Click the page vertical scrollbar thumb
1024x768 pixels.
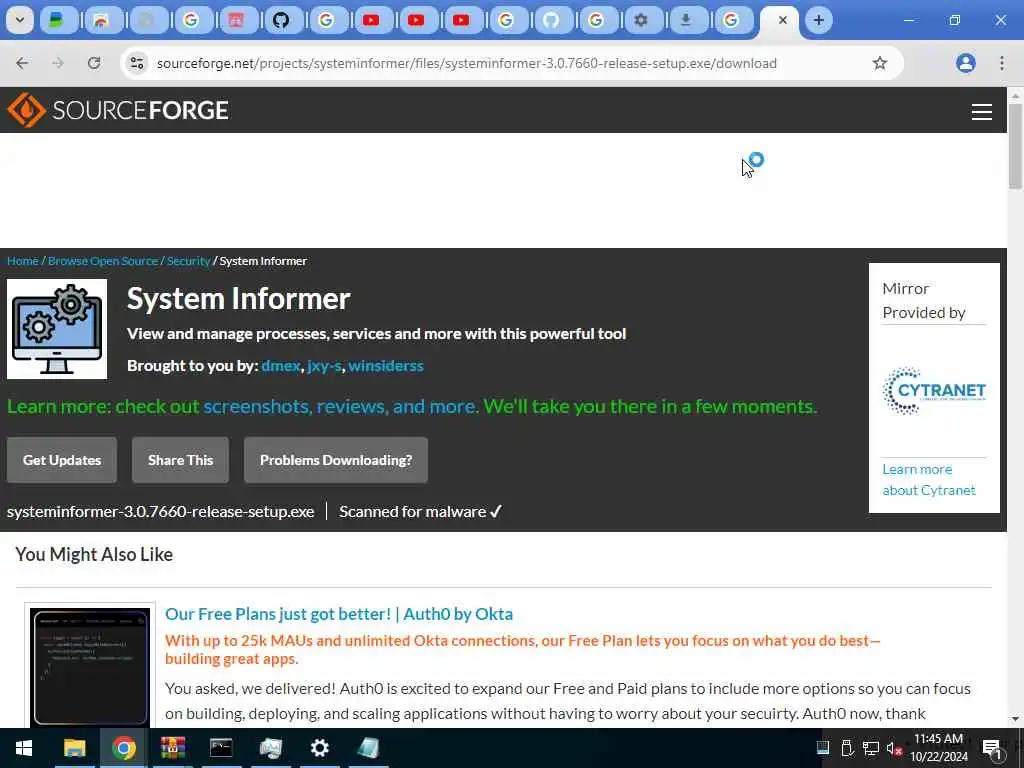[1015, 146]
